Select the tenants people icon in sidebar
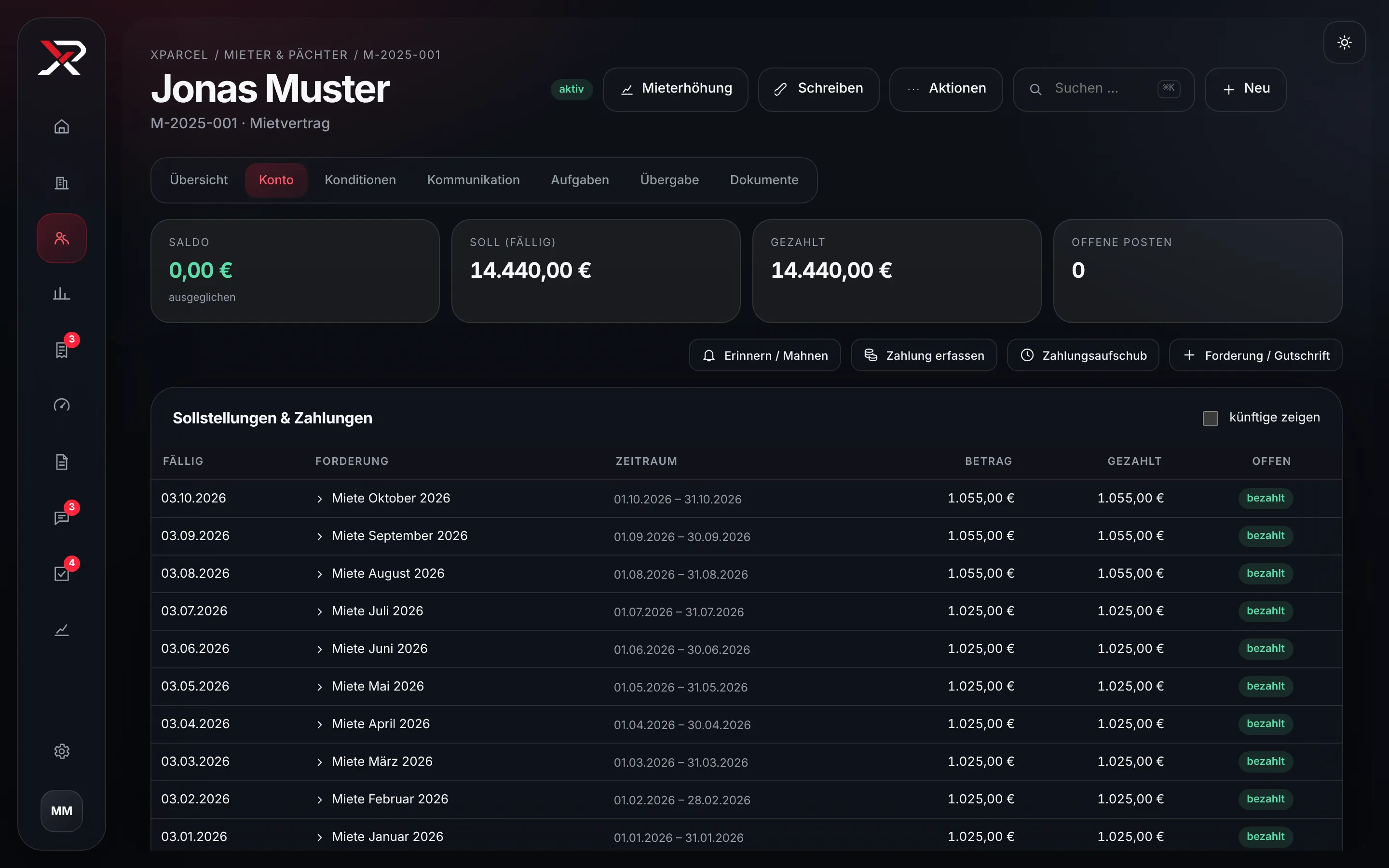The width and height of the screenshot is (1389, 868). point(62,238)
